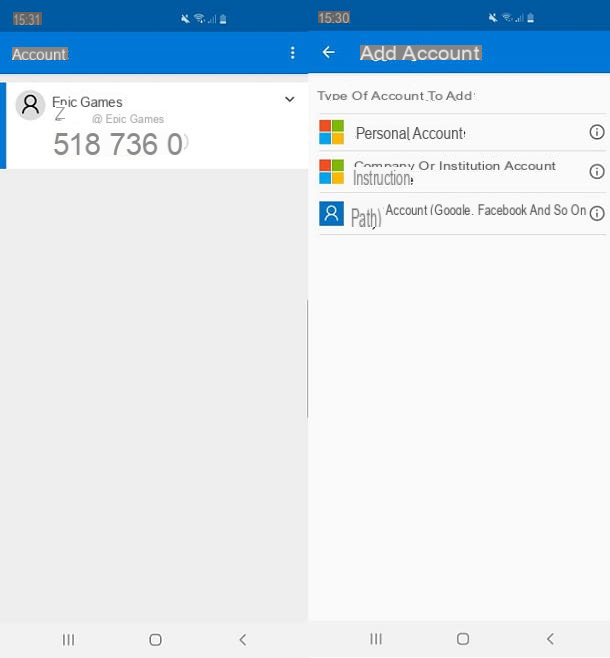Choose Personal Account option

coord(463,133)
